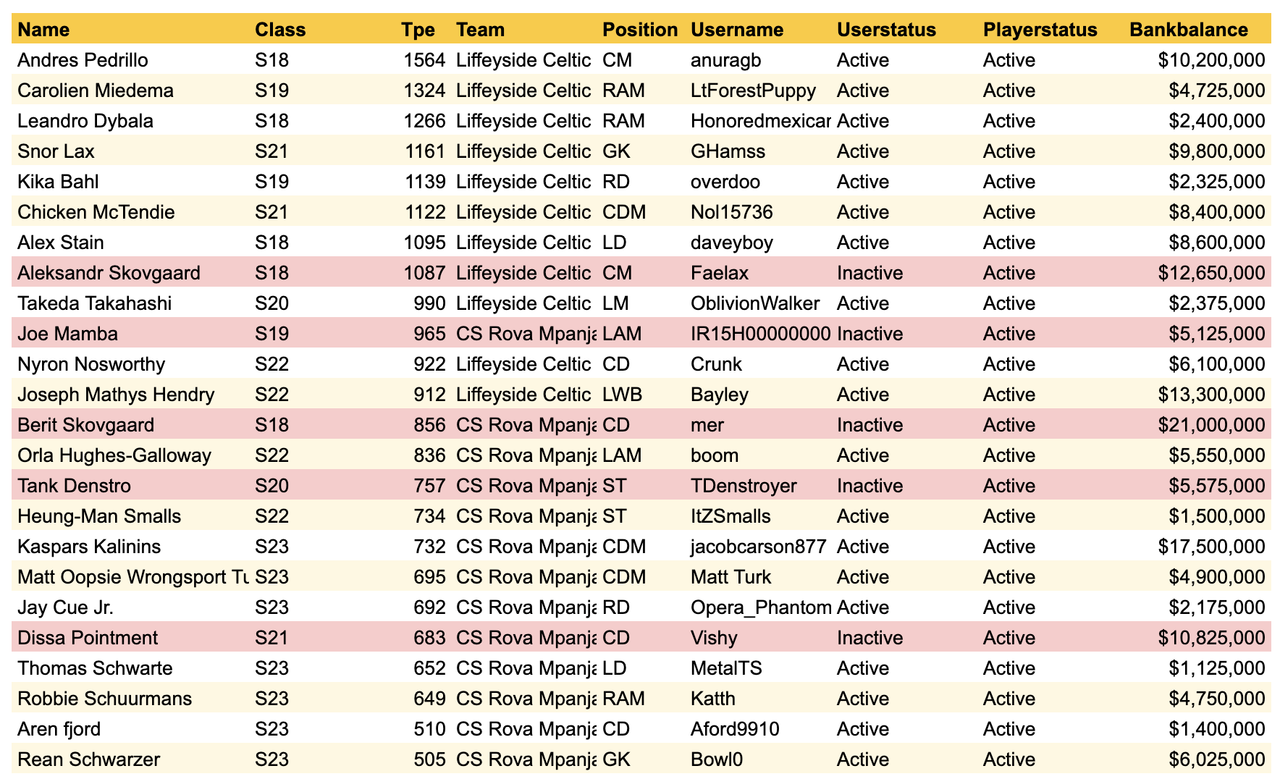Select the Orla Hughes-Galloway name cell

click(114, 455)
